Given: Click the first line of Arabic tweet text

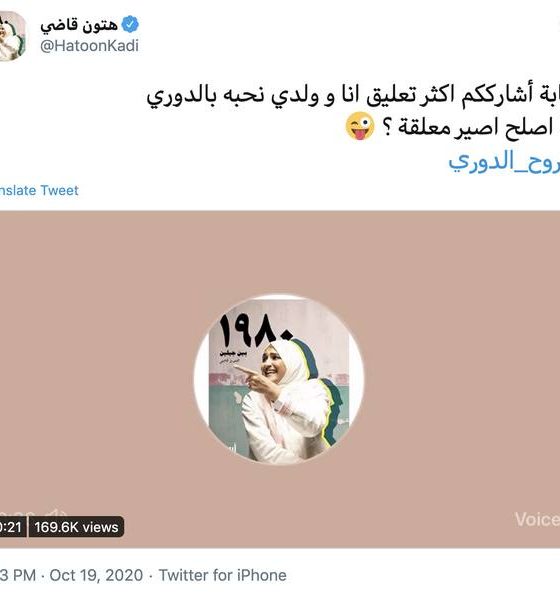Looking at the screenshot, I should 353,96.
